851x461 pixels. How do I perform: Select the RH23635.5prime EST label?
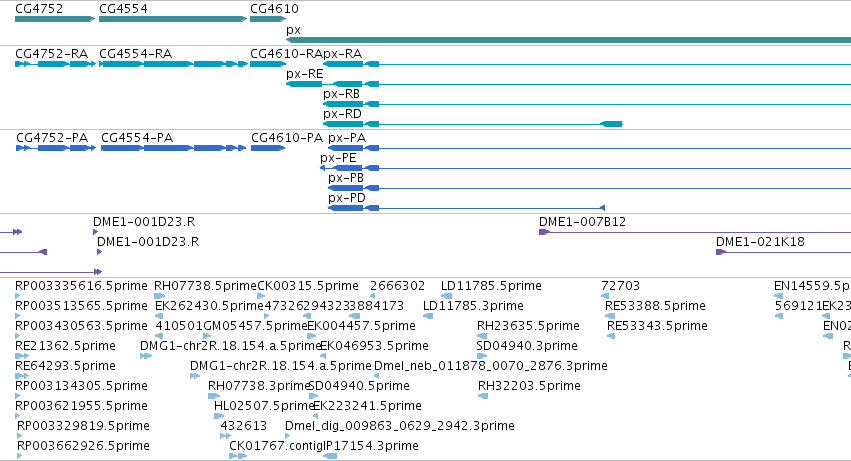[x=528, y=326]
